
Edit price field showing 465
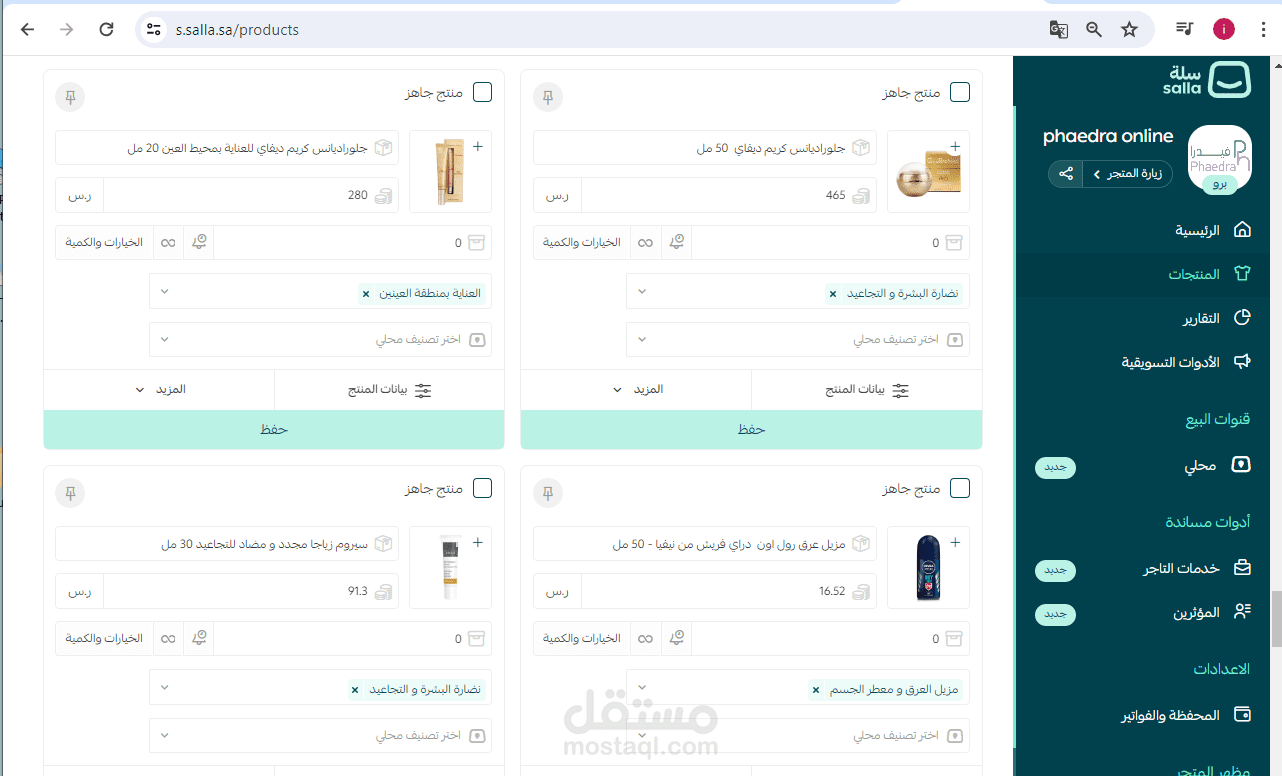pos(729,195)
